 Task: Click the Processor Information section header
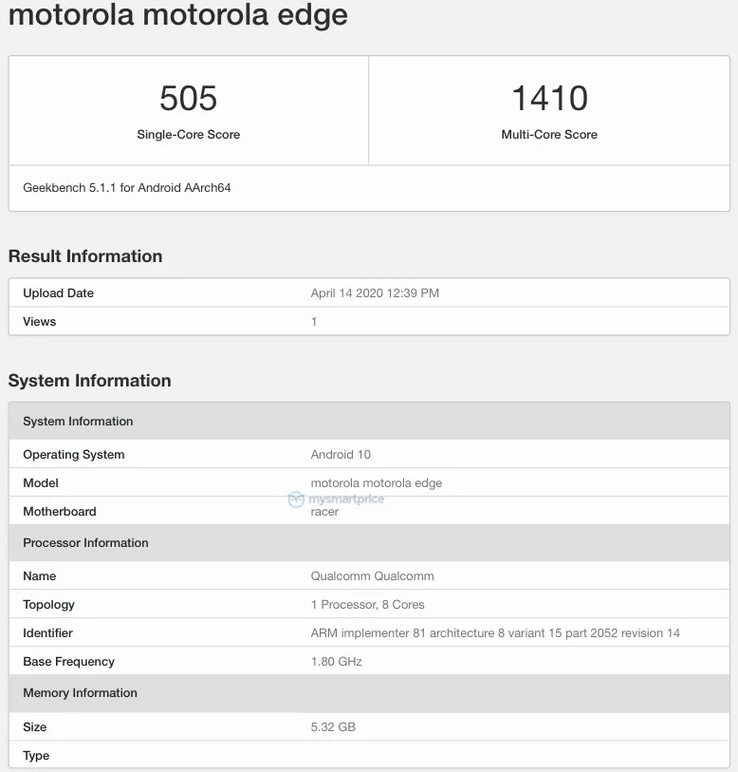pos(85,542)
